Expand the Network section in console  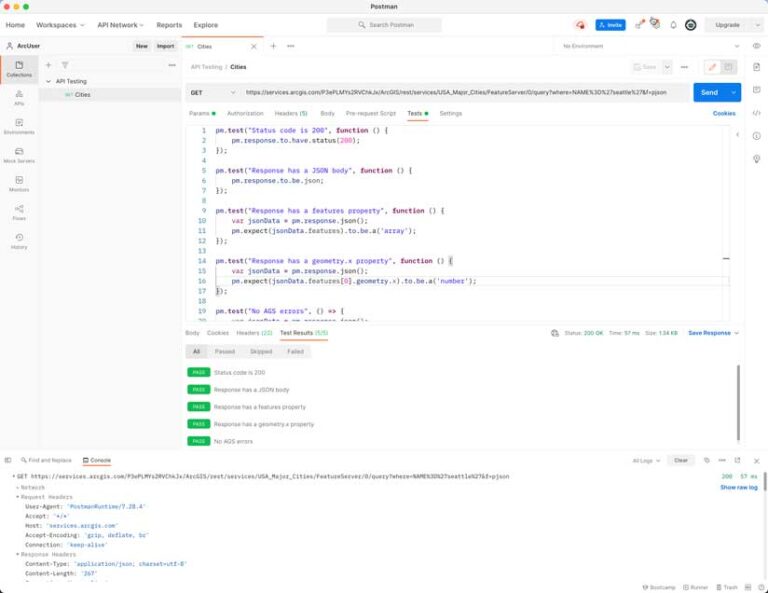[x=30, y=487]
